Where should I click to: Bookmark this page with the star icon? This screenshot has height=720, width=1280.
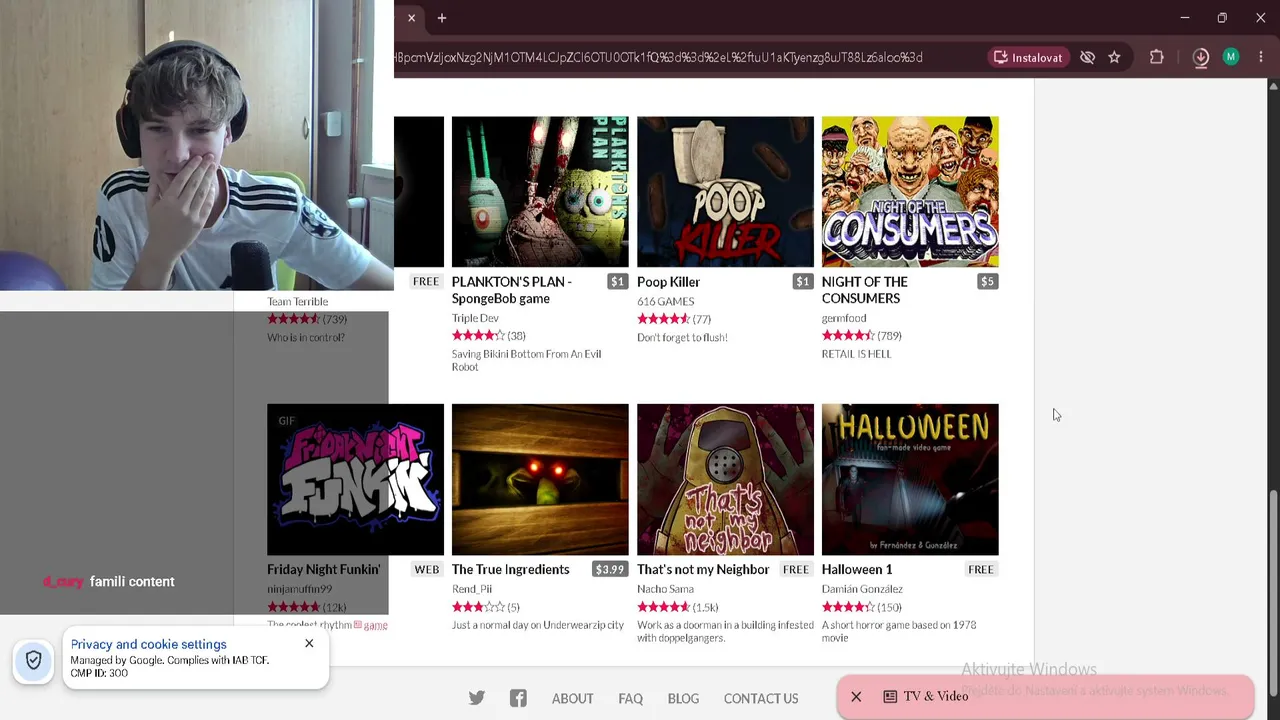point(1114,57)
